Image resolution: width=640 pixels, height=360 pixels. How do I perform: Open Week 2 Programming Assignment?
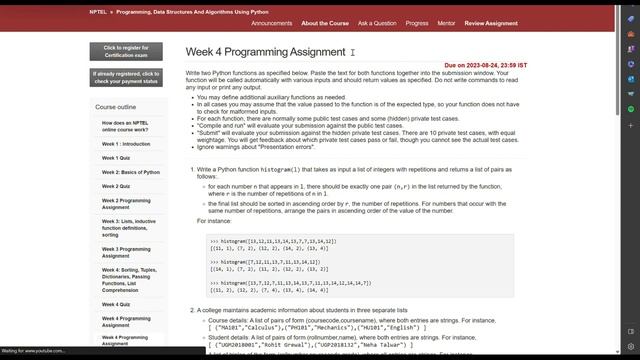tap(126, 204)
